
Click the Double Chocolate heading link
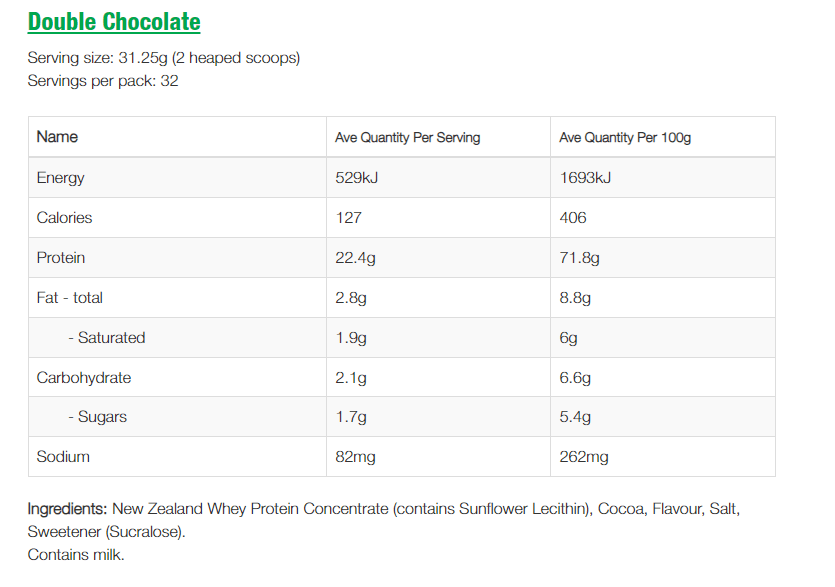tap(114, 22)
